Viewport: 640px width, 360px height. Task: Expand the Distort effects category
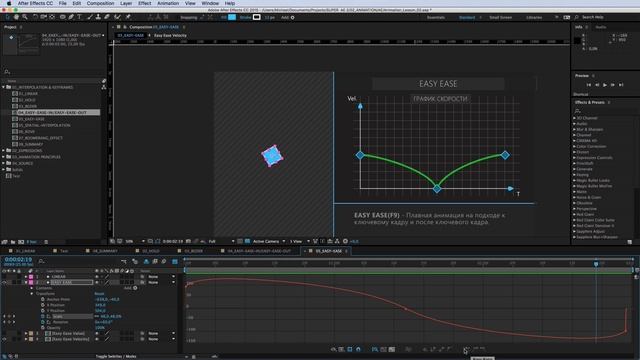tap(574, 152)
